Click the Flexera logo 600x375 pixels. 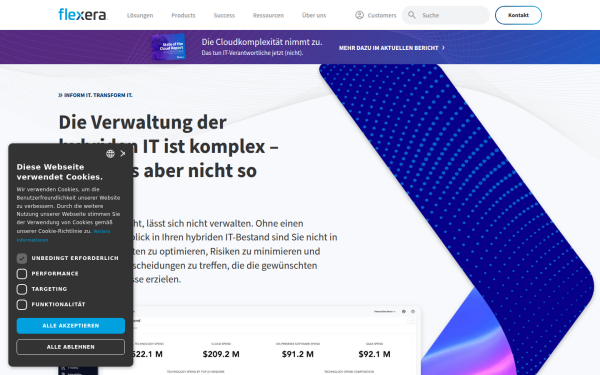coord(83,15)
